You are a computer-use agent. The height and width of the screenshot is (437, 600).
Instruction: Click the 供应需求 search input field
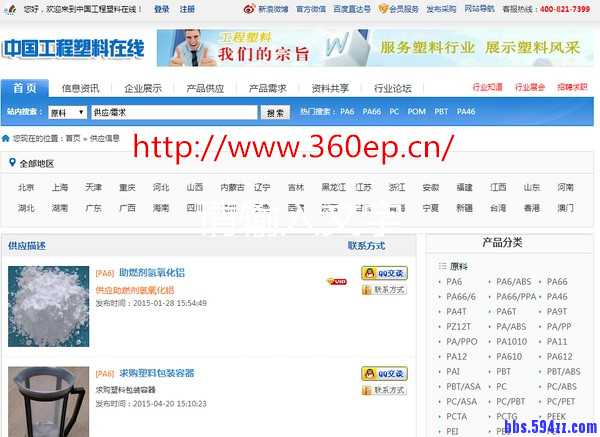174,113
